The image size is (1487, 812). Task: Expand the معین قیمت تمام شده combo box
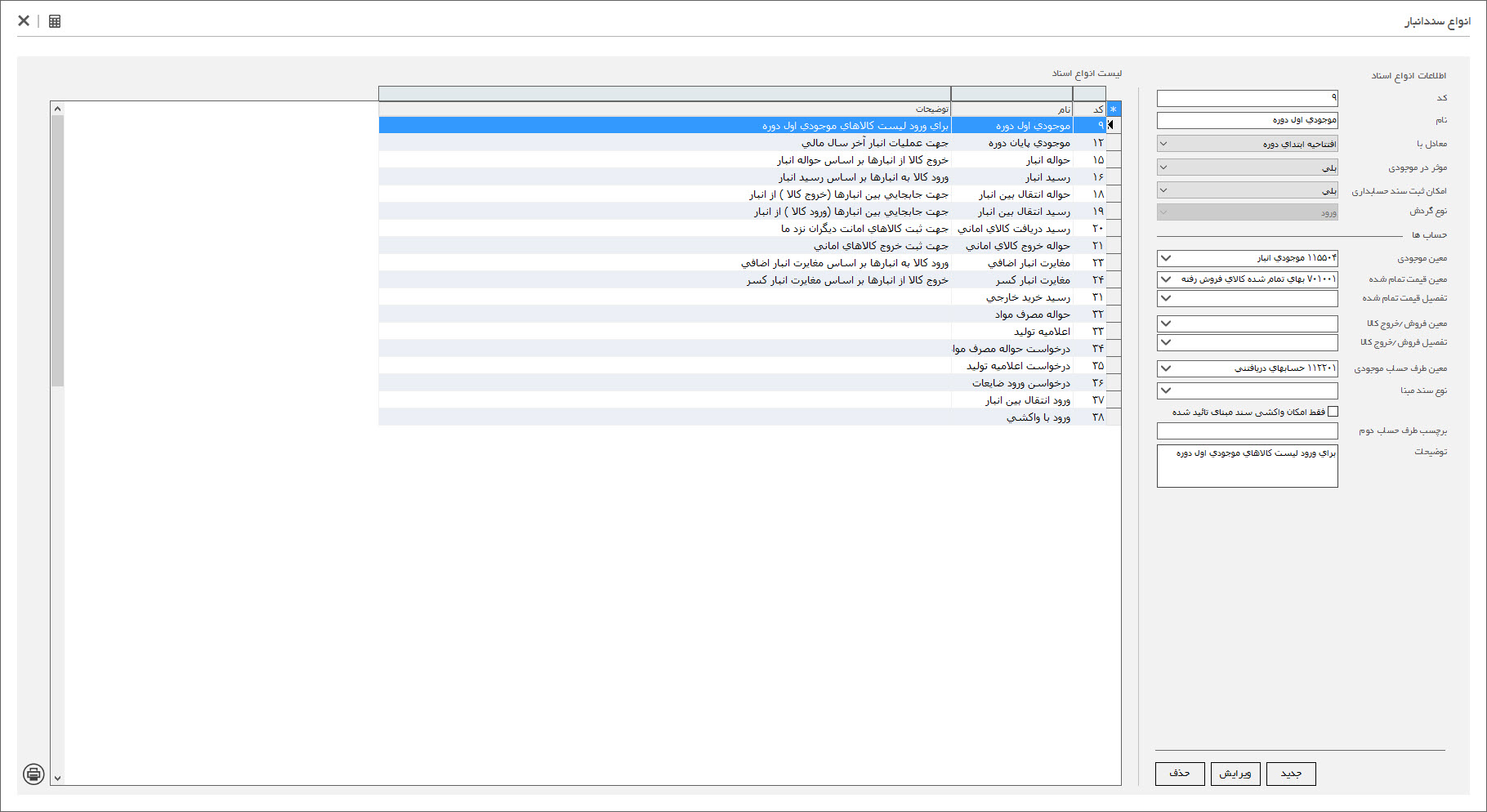click(1166, 279)
